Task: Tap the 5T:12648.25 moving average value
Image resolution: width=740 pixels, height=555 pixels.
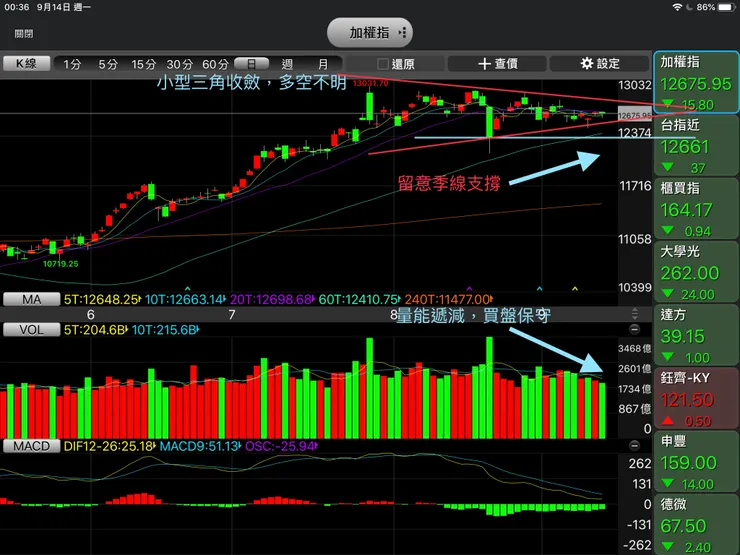Action: point(102,299)
